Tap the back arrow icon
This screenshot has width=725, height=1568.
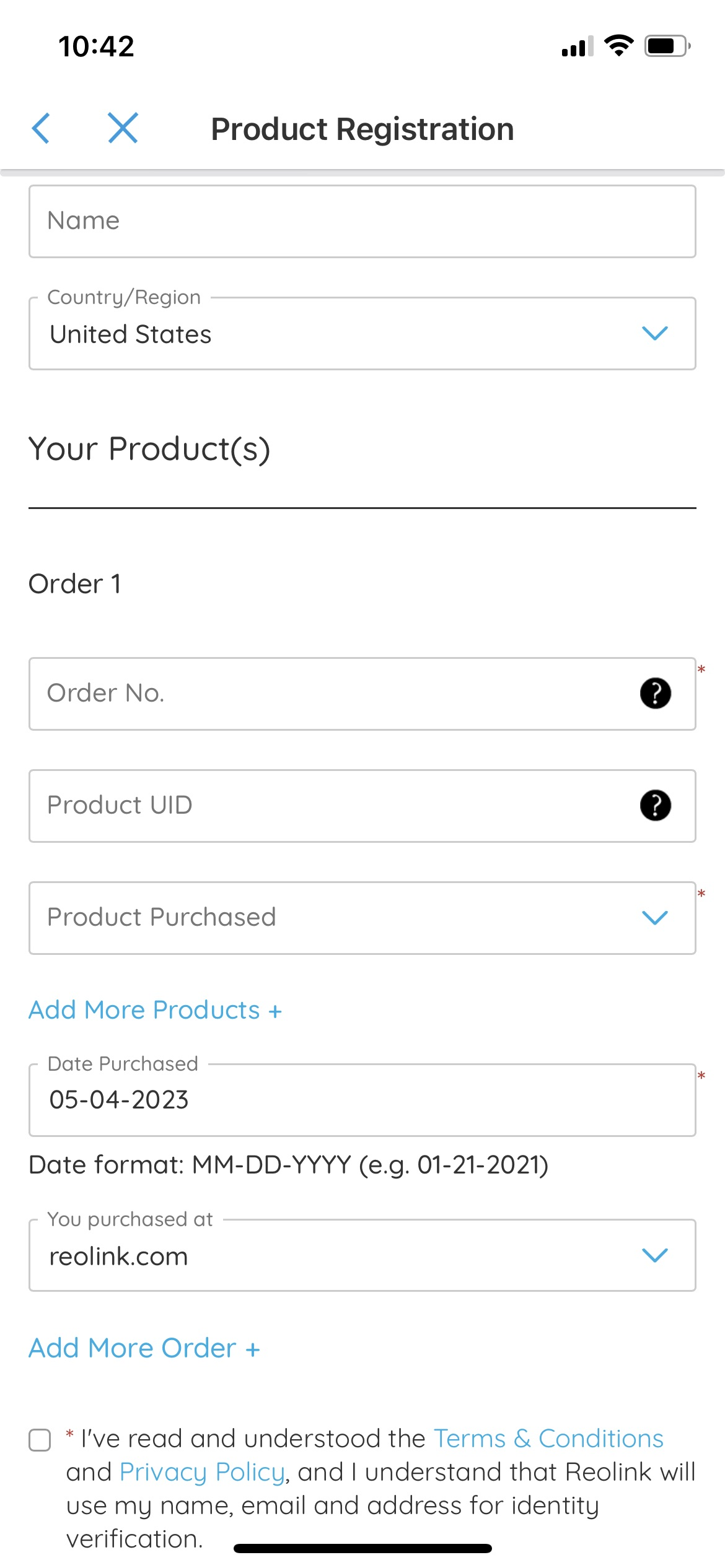[41, 128]
